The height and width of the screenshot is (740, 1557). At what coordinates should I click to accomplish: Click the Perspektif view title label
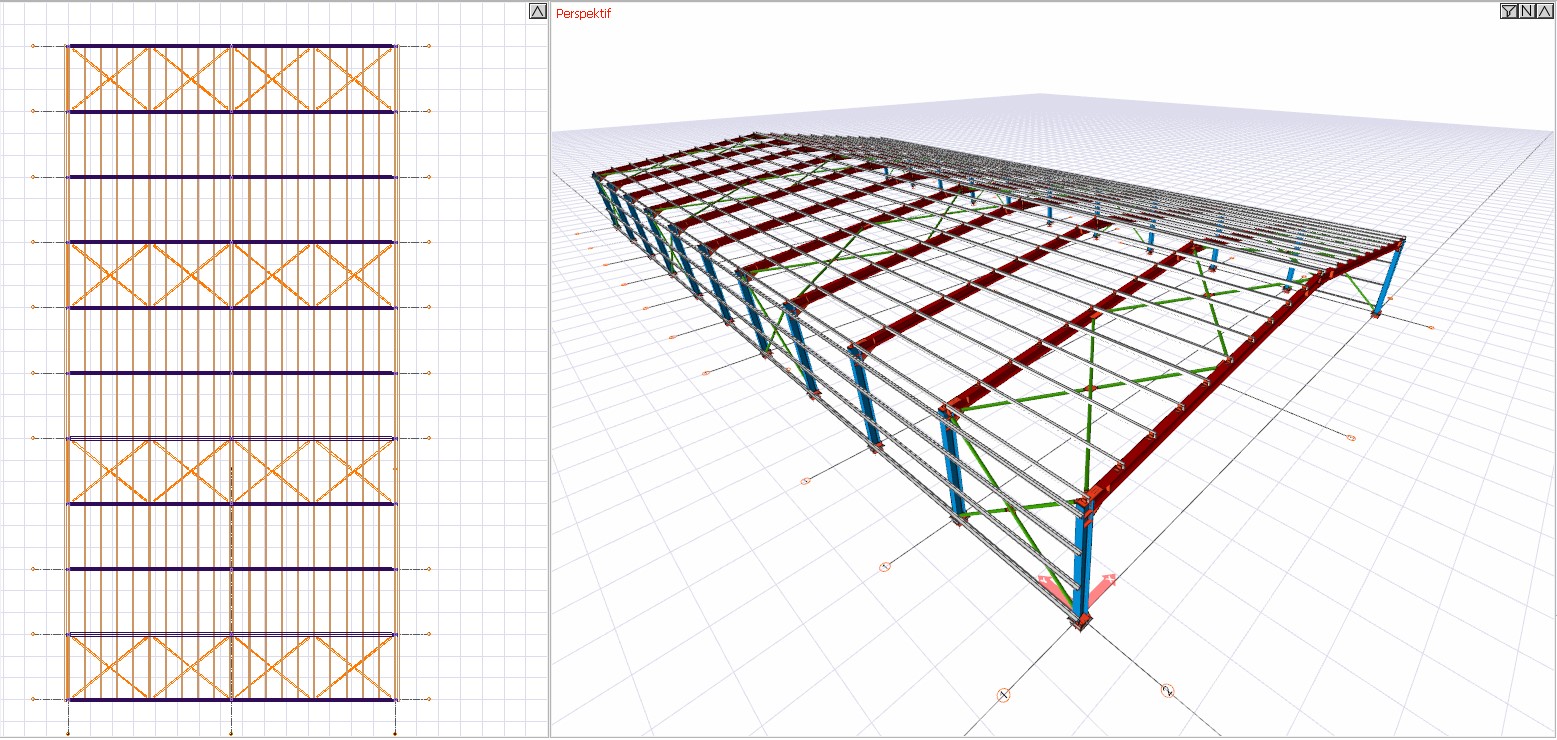pyautogui.click(x=583, y=14)
